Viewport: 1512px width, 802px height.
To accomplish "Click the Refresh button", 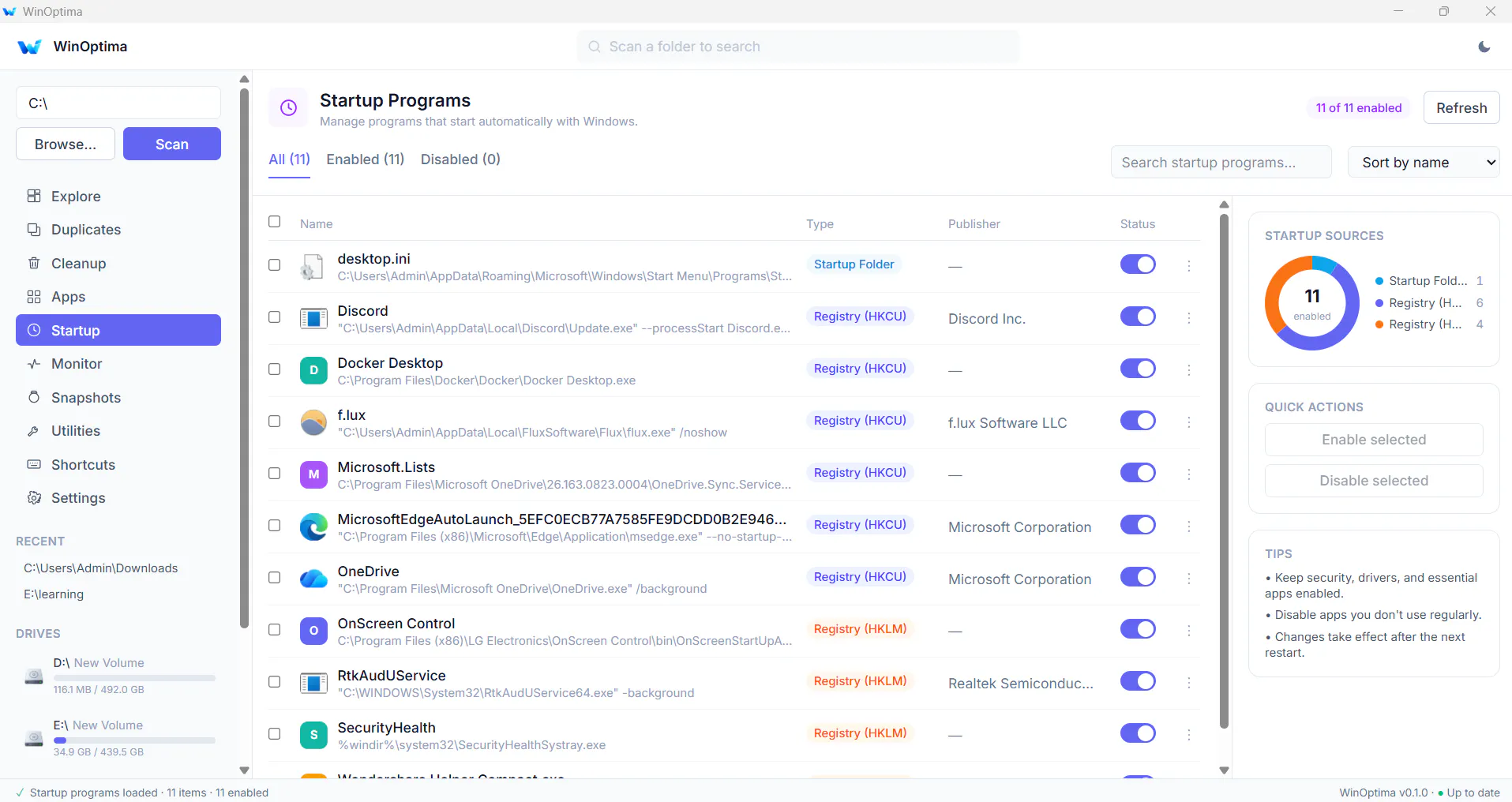I will (x=1461, y=108).
